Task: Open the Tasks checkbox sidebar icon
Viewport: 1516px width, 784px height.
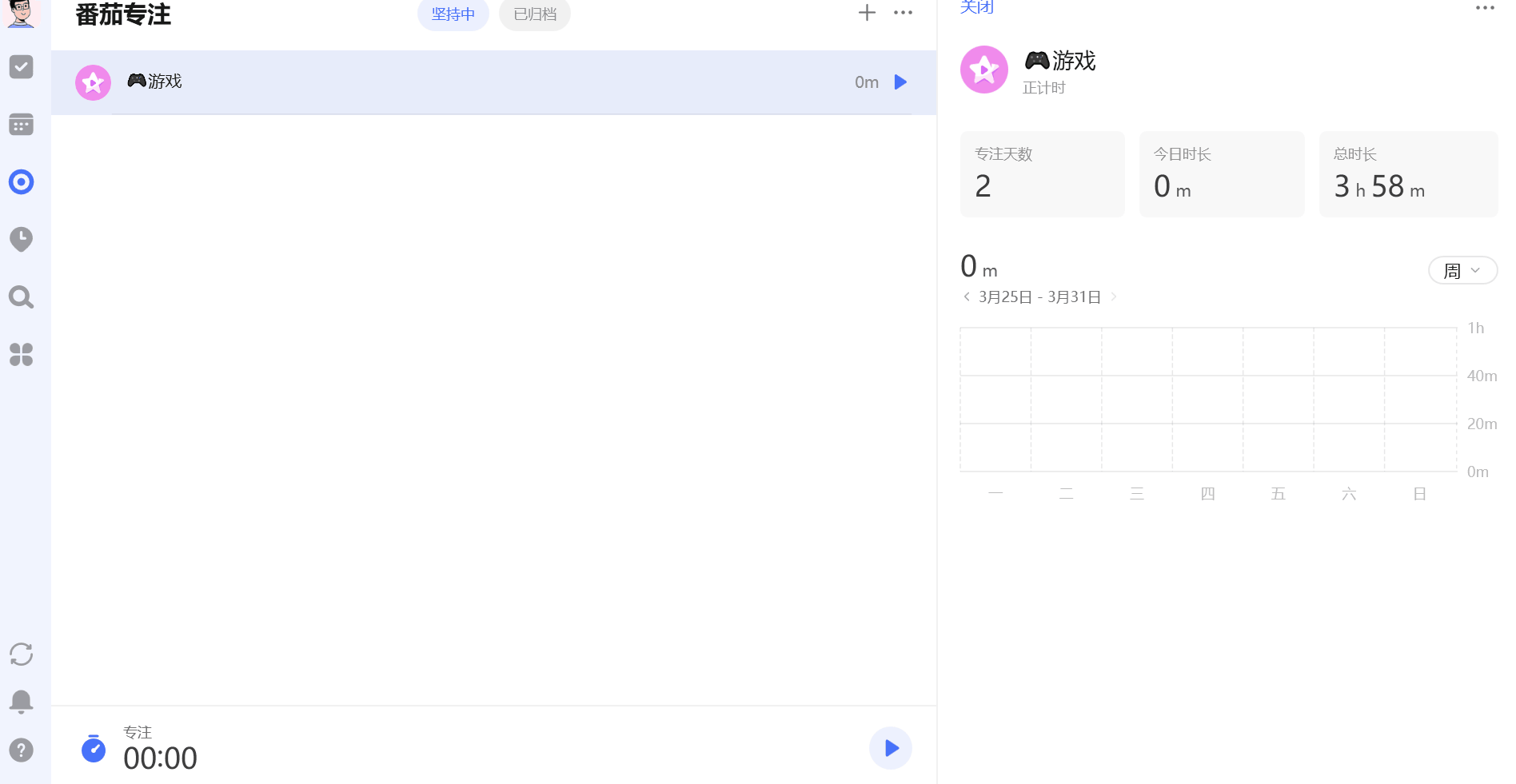Action: 22,67
